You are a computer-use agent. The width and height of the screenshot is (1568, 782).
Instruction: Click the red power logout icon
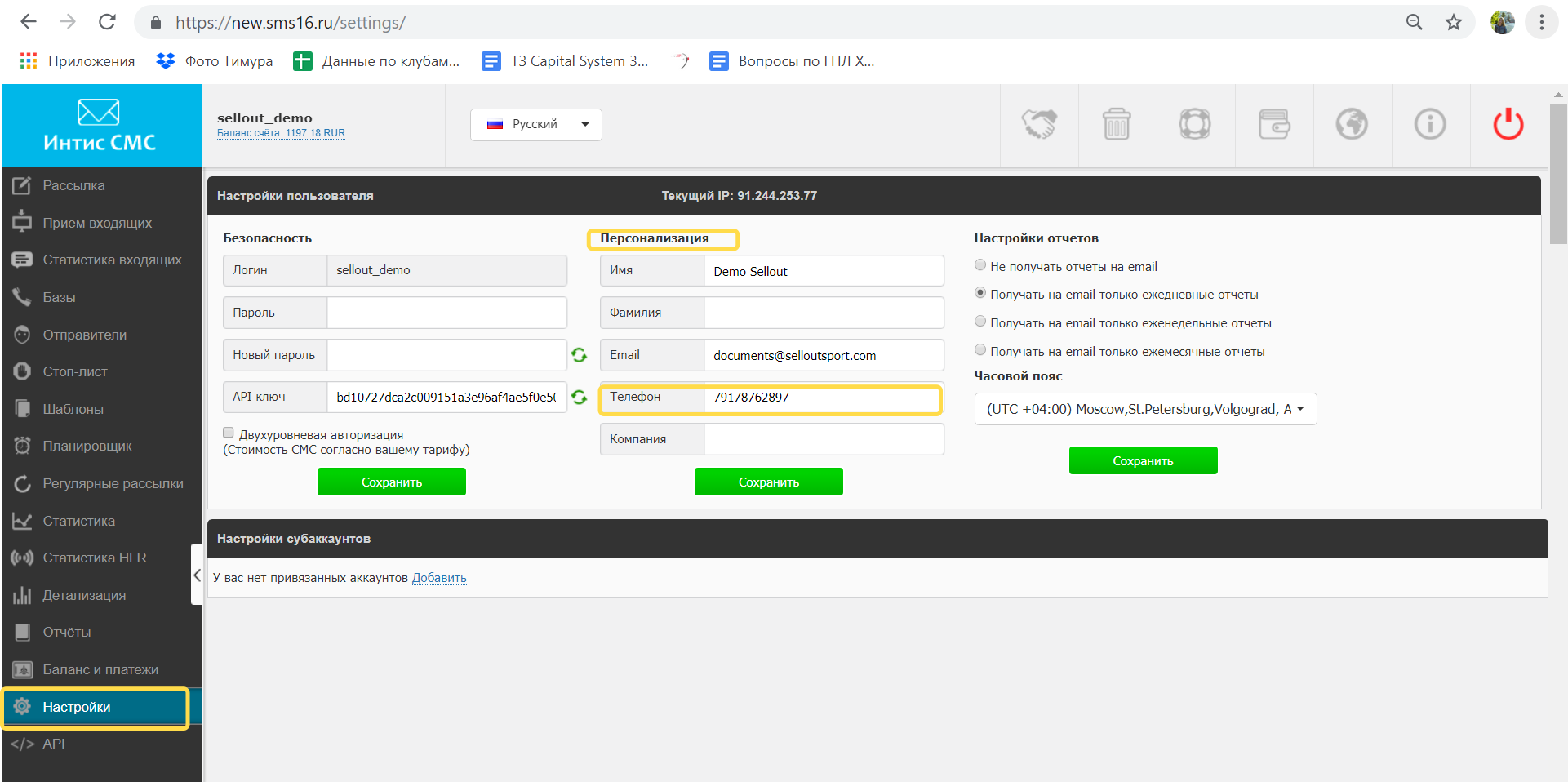click(1508, 125)
